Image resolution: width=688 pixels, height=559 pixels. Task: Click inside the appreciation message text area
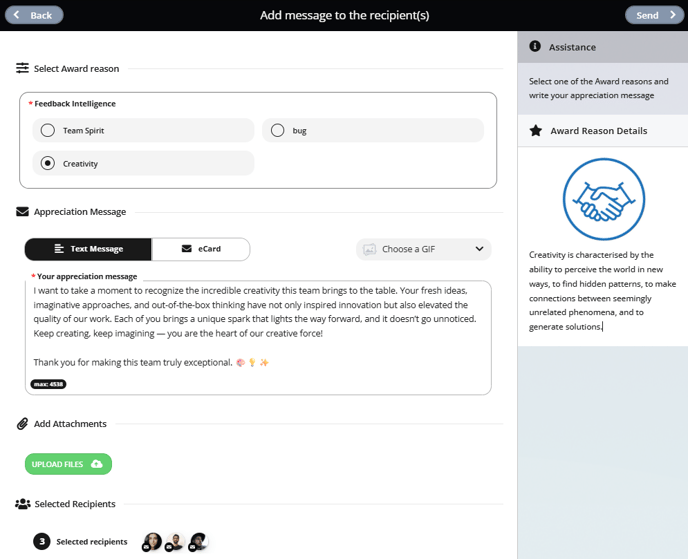click(258, 337)
